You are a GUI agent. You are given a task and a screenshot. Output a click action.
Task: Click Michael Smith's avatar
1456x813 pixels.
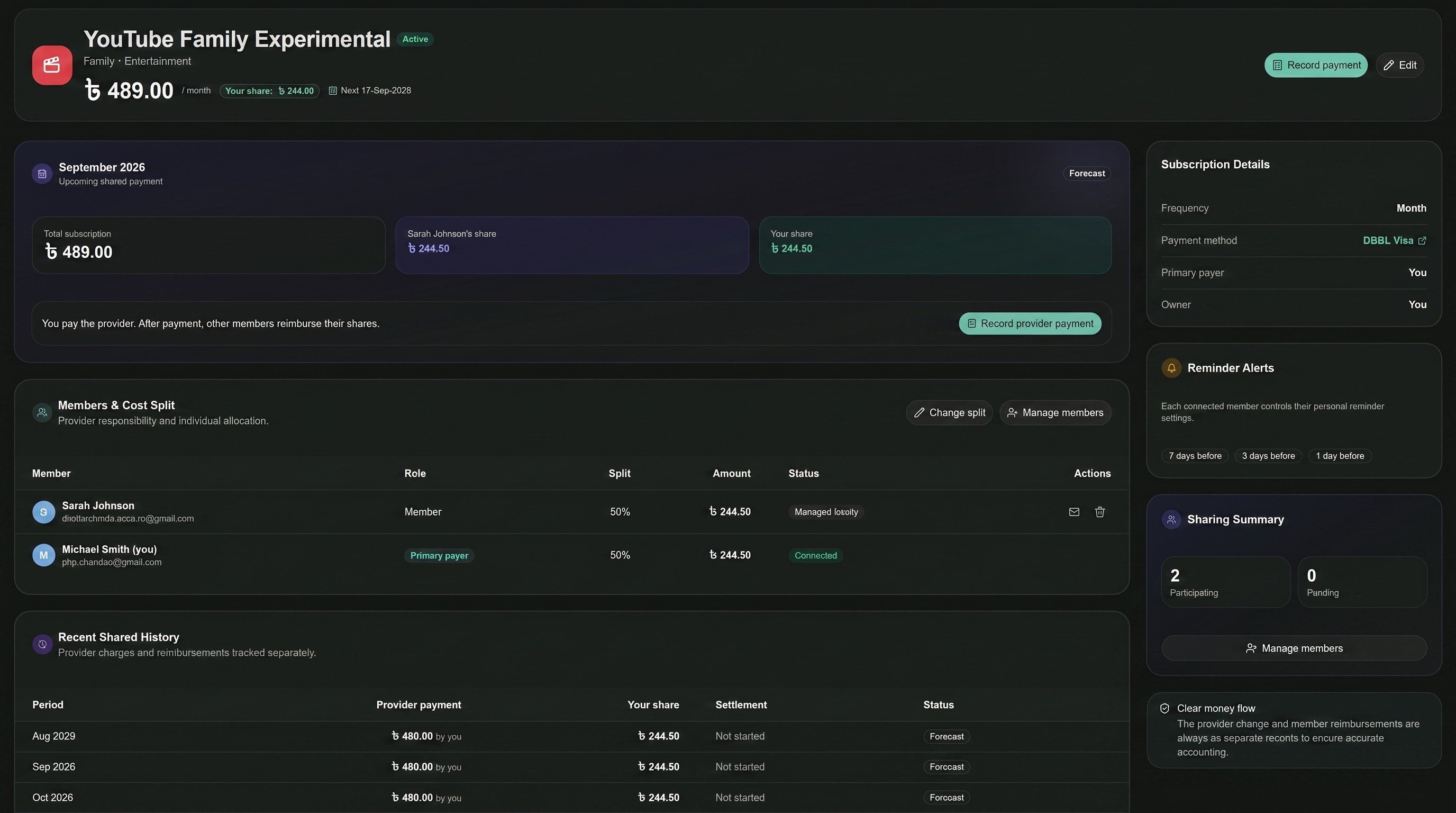pos(43,555)
